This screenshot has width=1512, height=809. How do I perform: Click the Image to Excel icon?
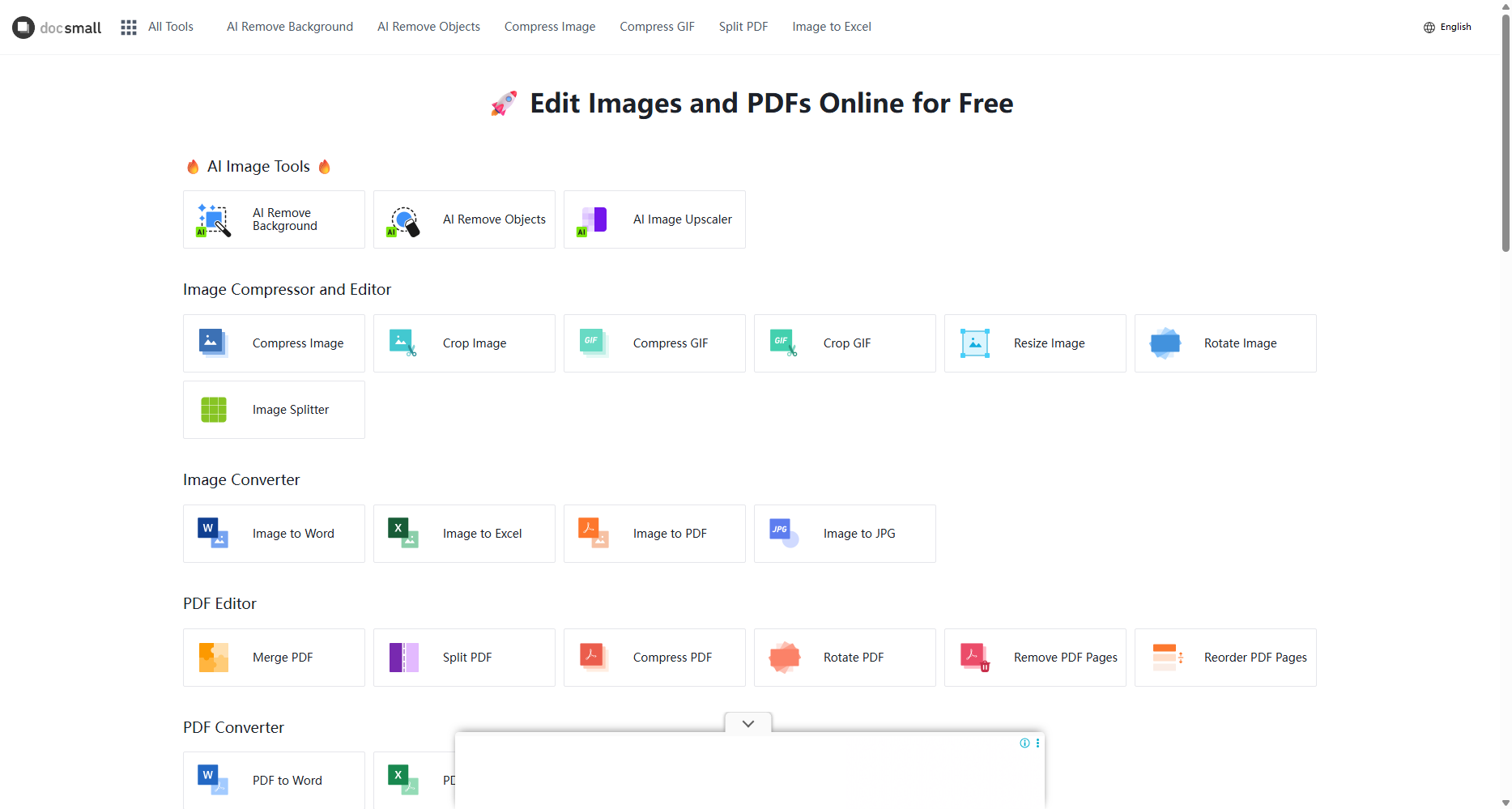click(x=403, y=534)
